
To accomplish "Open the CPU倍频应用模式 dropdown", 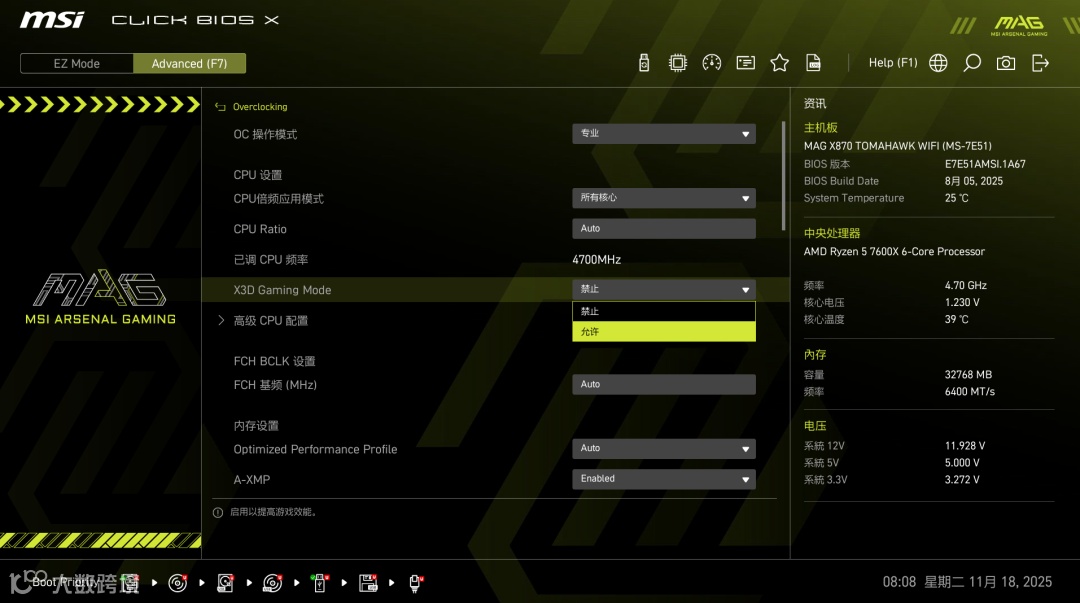I will pos(664,198).
